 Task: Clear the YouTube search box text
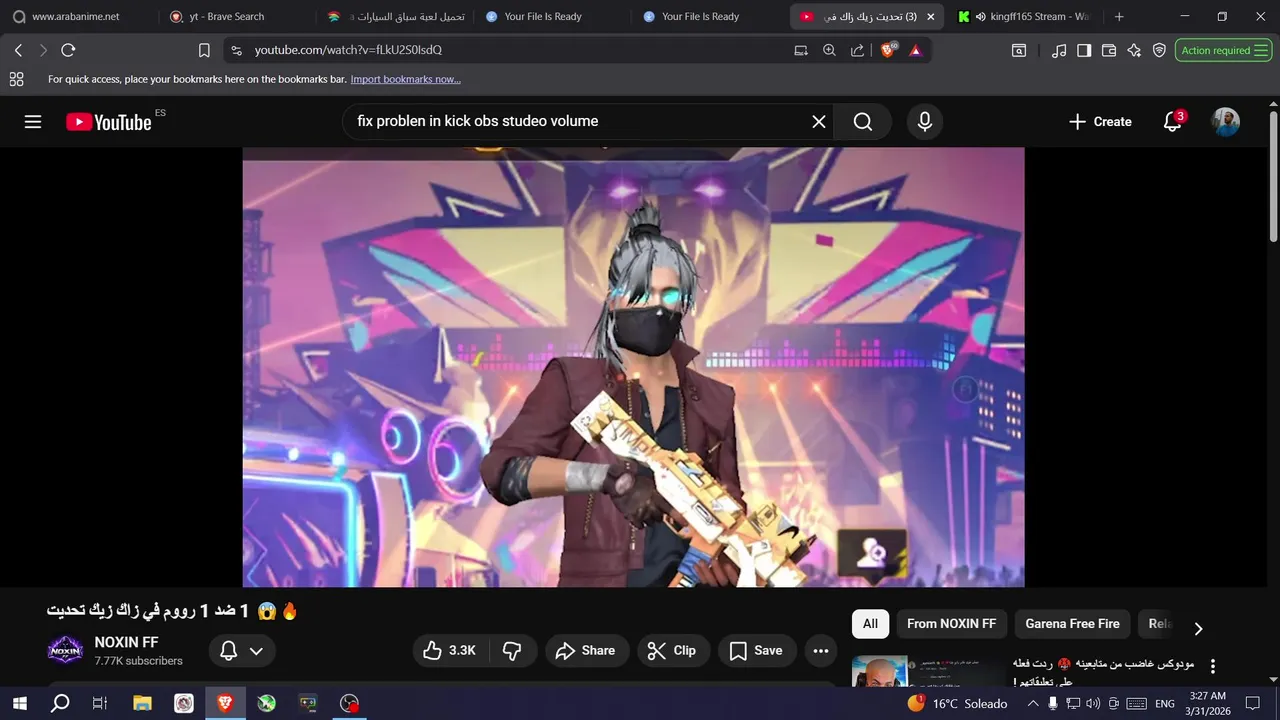click(x=819, y=121)
